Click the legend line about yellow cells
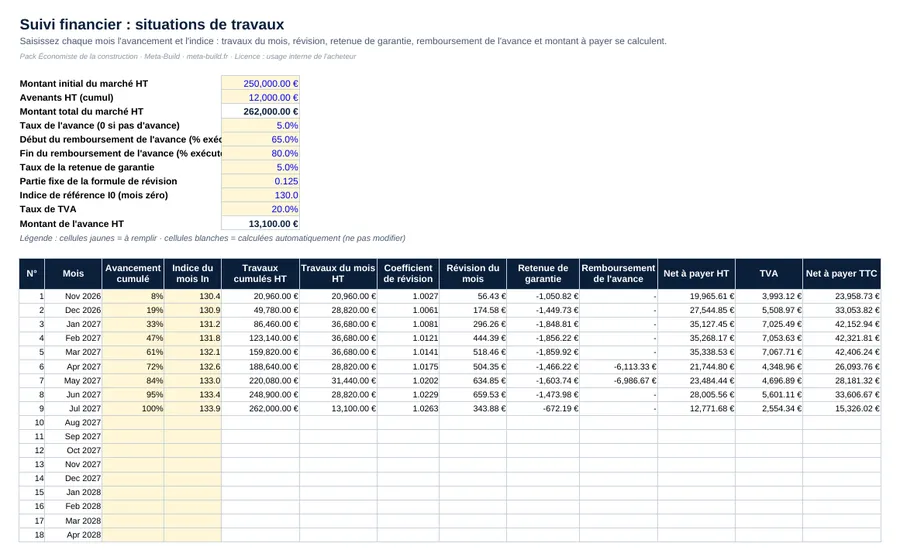The width and height of the screenshot is (900, 557). point(212,238)
